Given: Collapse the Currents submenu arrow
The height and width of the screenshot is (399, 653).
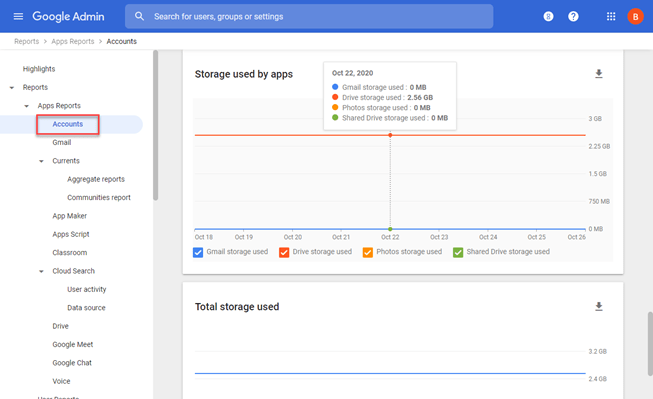Looking at the screenshot, I should tap(41, 161).
